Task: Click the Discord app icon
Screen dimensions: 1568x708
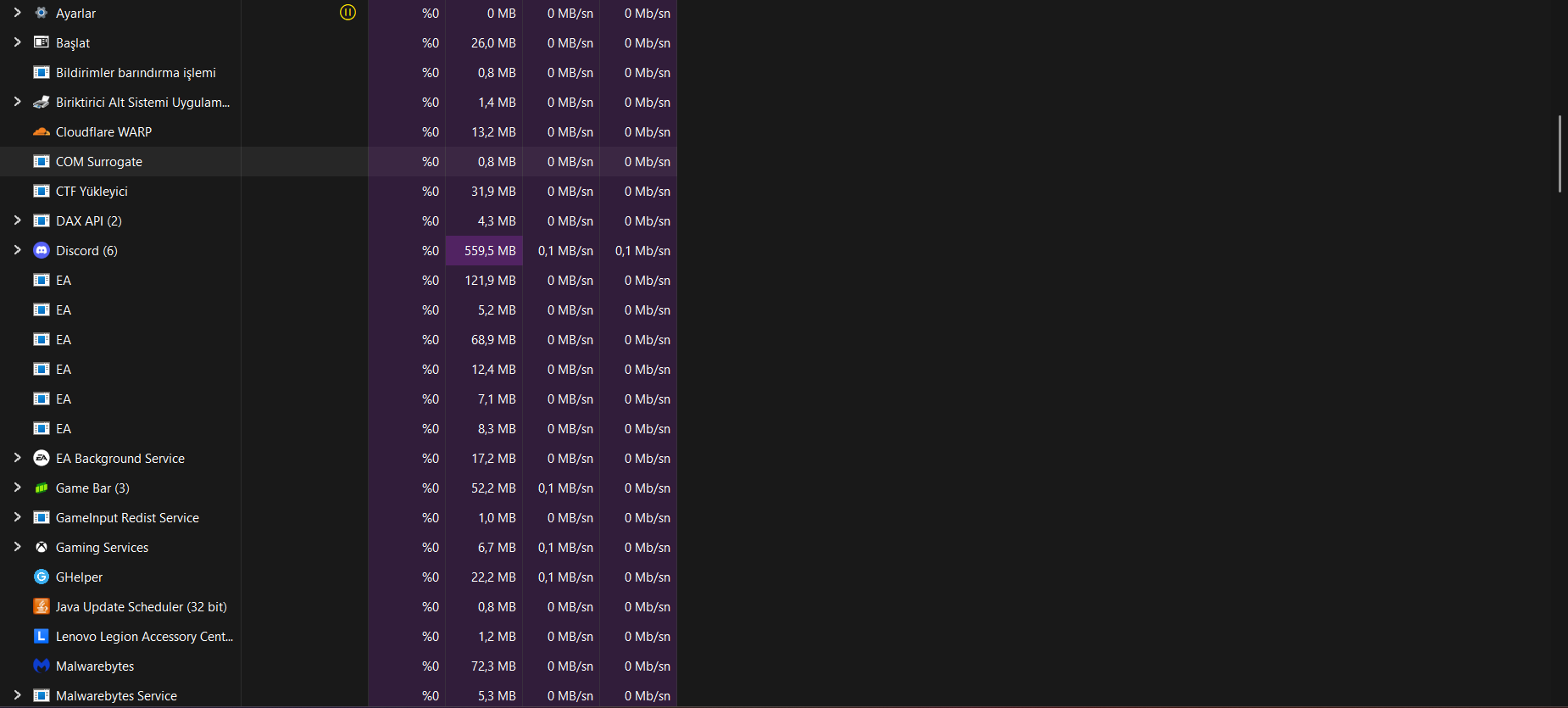Action: pyautogui.click(x=41, y=250)
